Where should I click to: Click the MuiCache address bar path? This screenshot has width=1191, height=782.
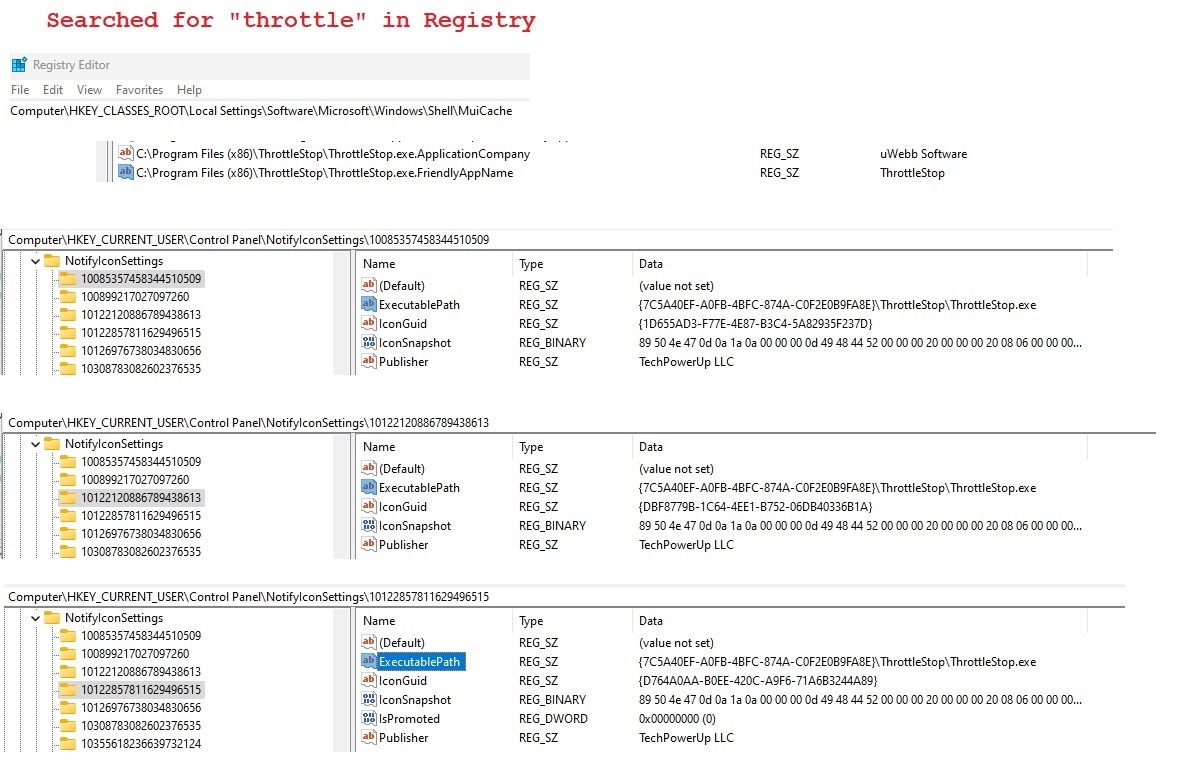[261, 111]
